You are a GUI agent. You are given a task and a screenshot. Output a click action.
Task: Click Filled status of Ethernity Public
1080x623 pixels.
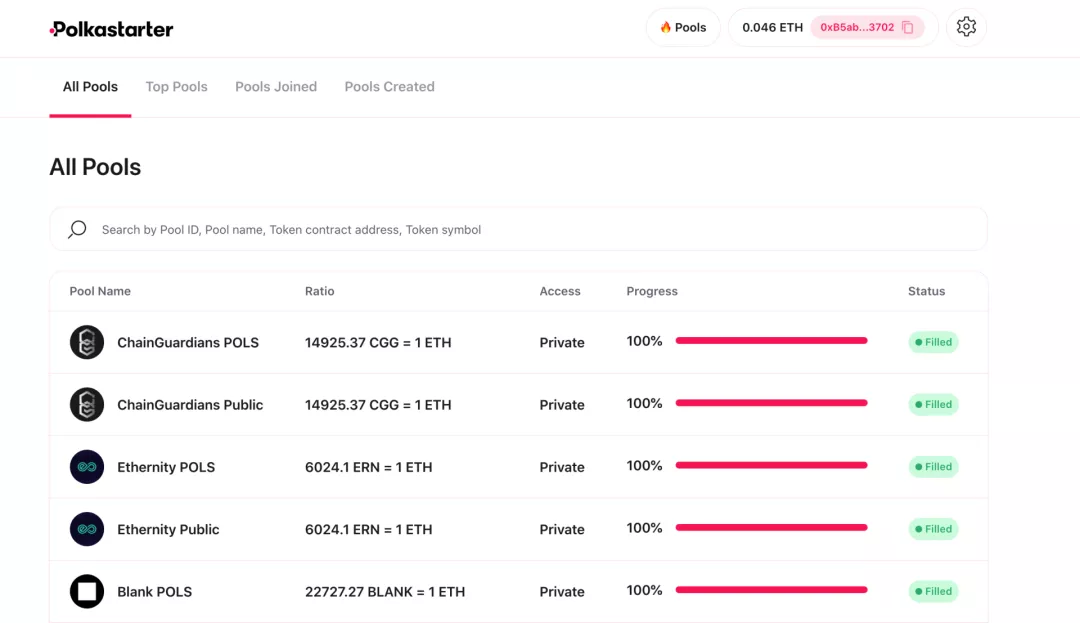click(933, 529)
